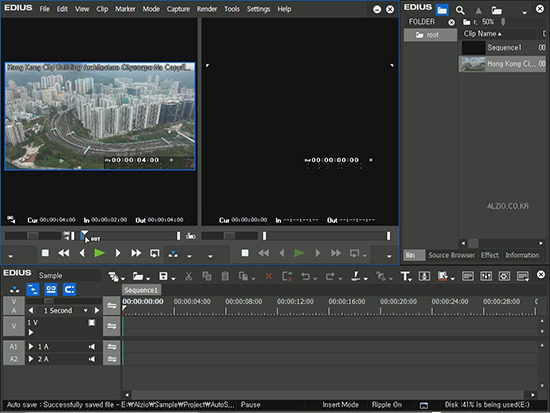Open the Save Project dropdown arrow
The image size is (550, 413).
pos(173,278)
